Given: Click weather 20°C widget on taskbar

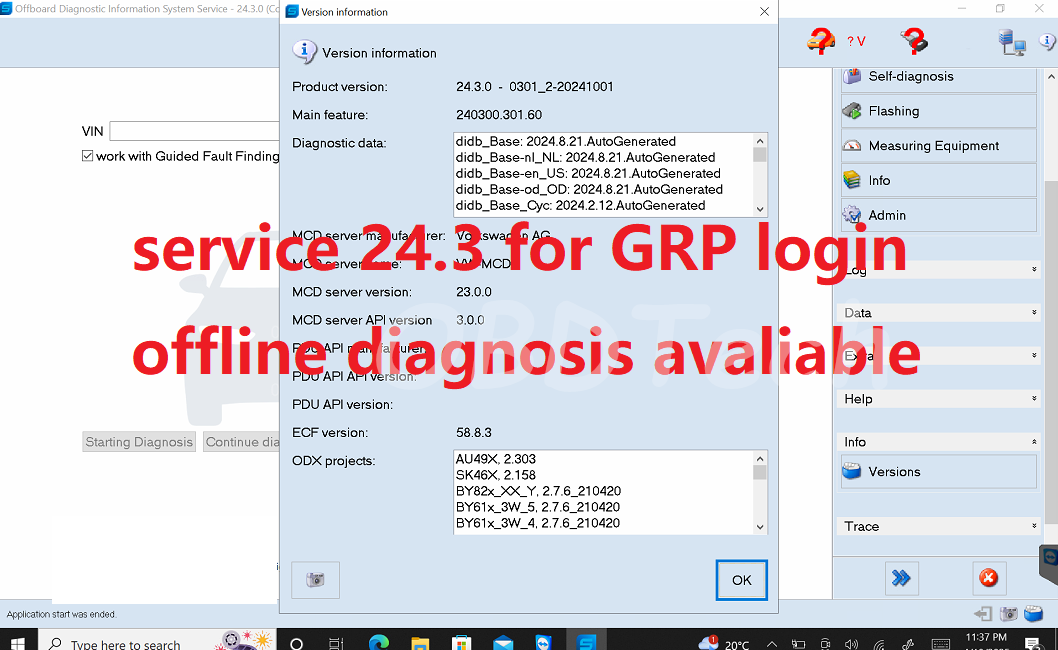Looking at the screenshot, I should tap(724, 643).
